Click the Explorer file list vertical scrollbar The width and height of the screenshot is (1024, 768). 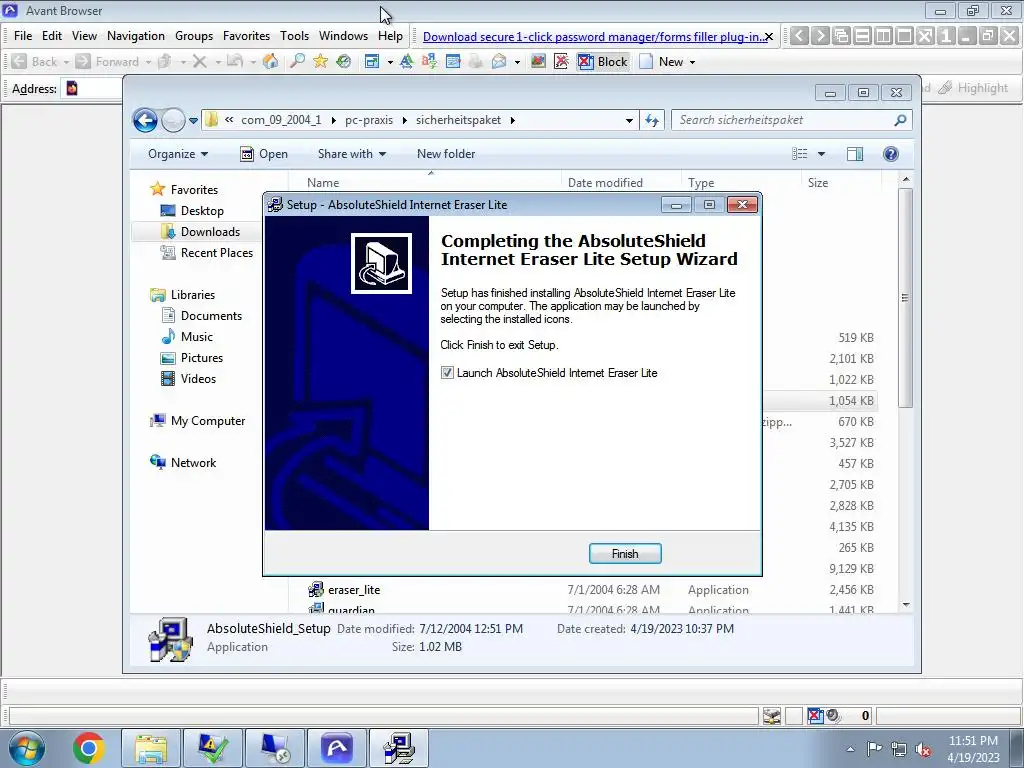click(x=905, y=298)
